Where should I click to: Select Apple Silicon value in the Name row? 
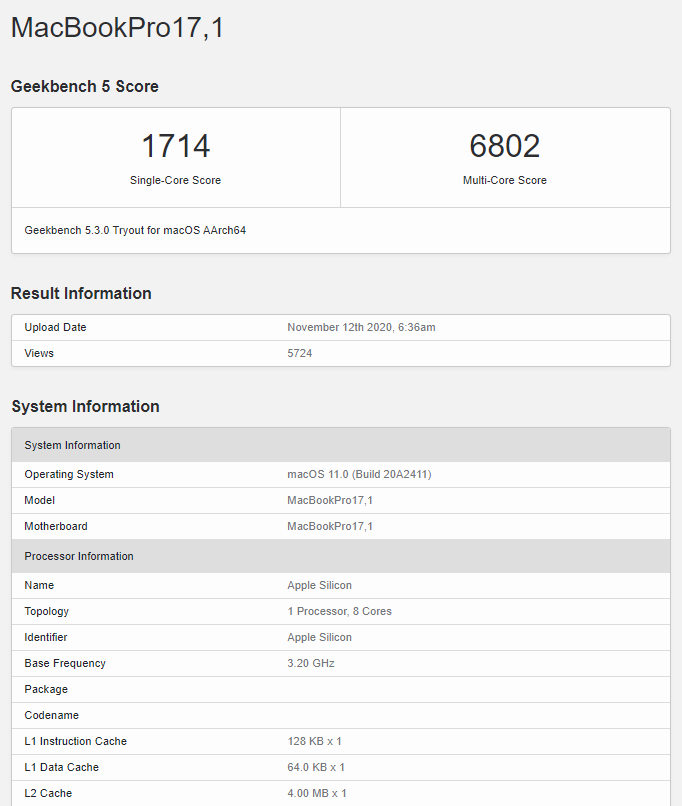coord(320,585)
